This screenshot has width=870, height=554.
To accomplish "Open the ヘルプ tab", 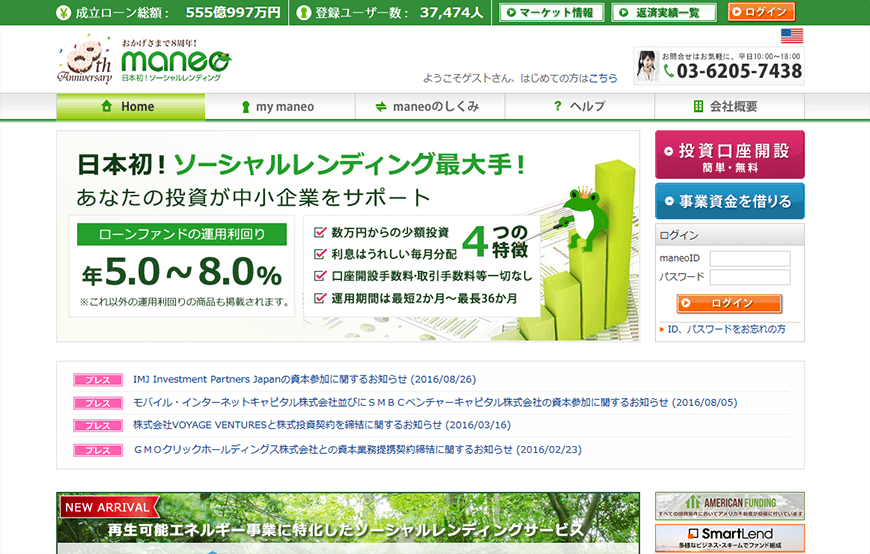I will click(580, 106).
